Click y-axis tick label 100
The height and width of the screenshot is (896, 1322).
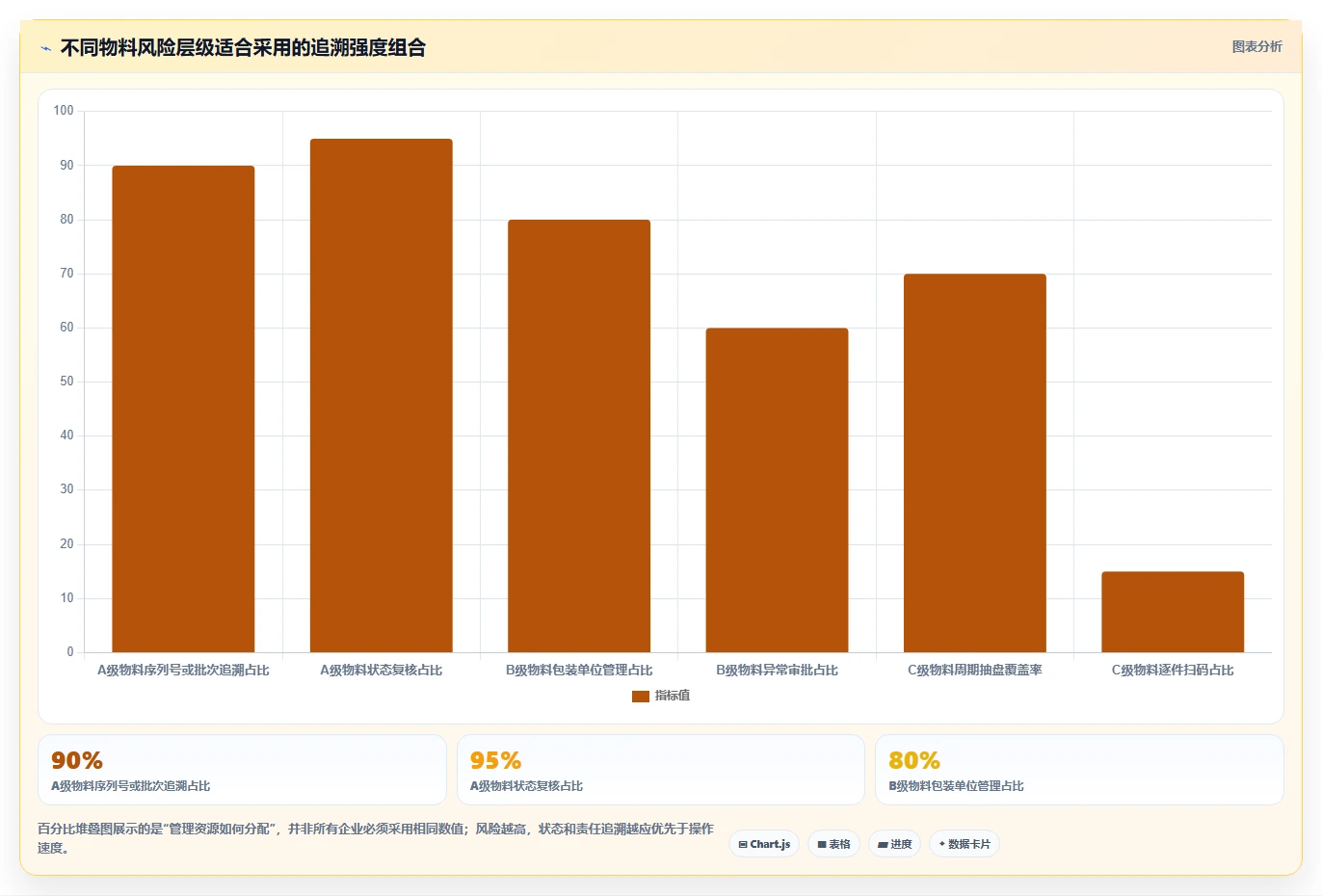click(x=64, y=111)
